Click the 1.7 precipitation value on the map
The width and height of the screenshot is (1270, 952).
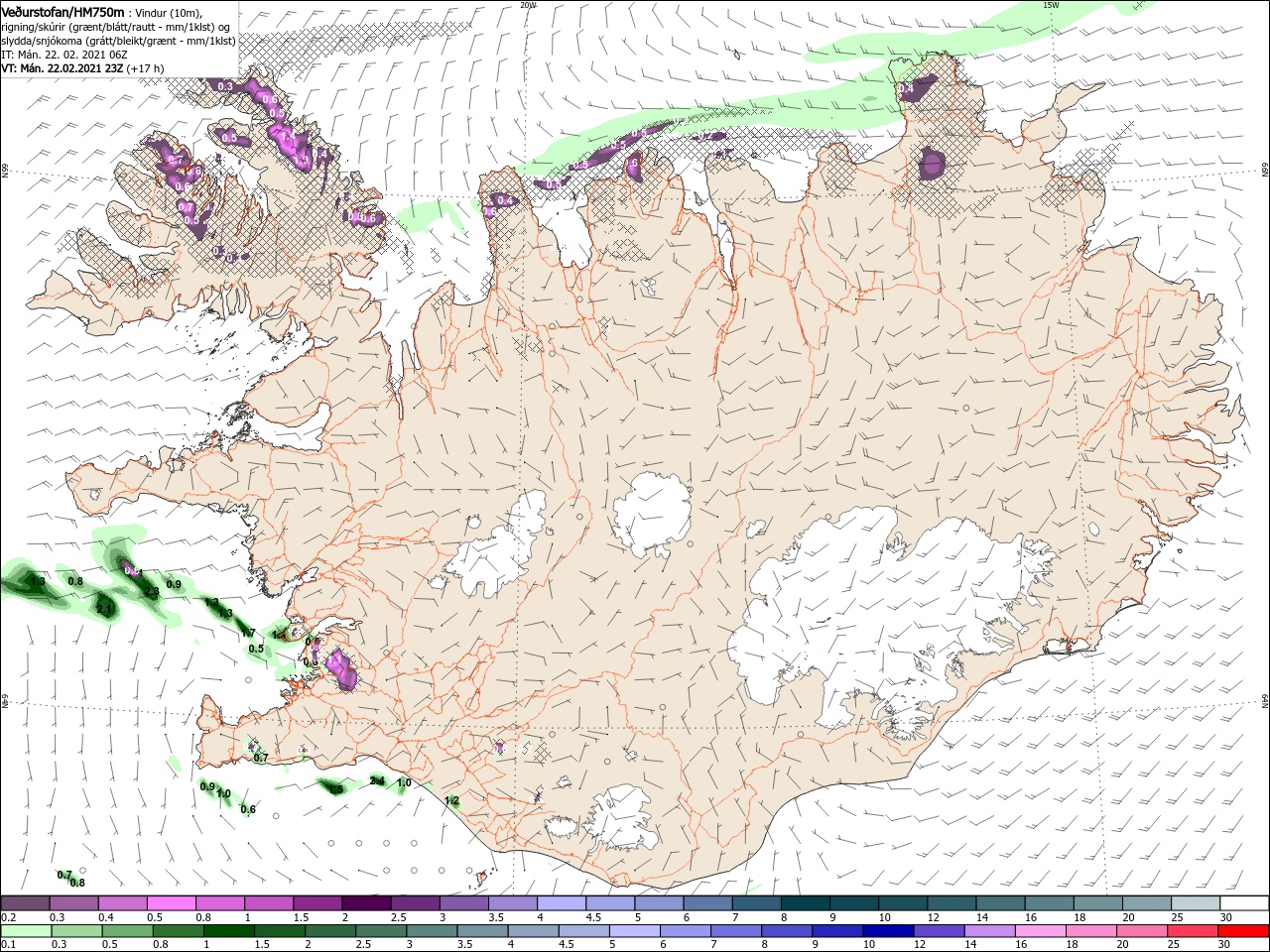pos(248,633)
